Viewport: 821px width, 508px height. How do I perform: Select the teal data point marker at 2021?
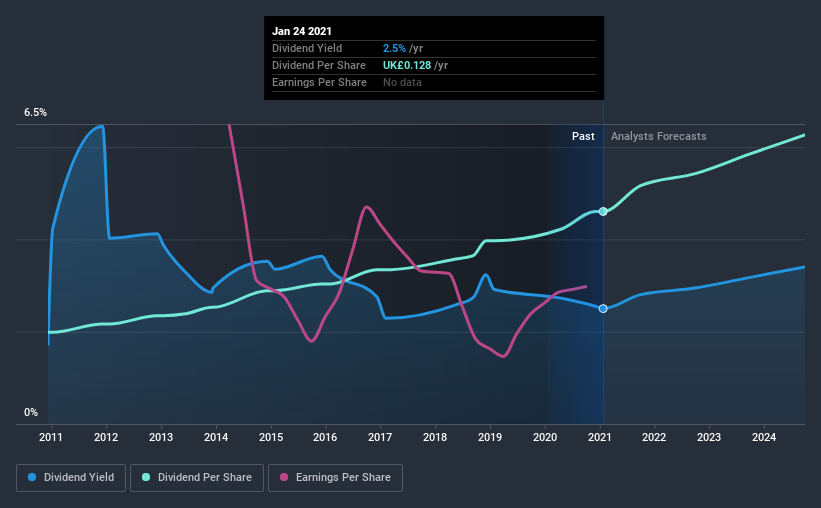point(603,212)
